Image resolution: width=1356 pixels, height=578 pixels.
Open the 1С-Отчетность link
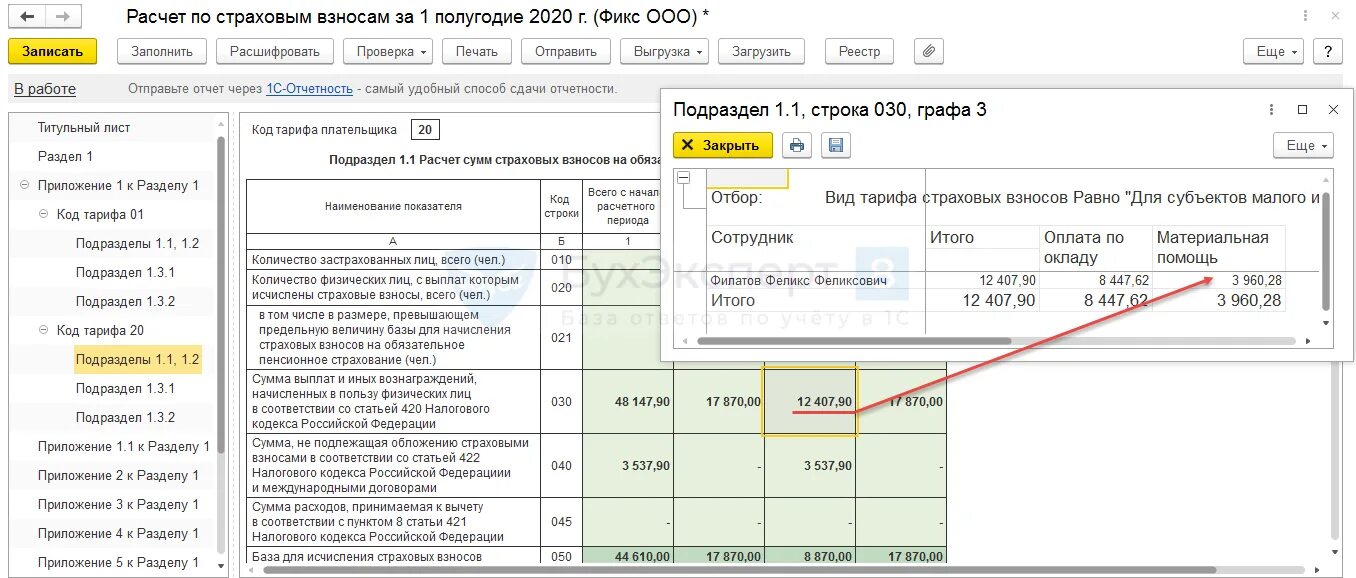[x=309, y=89]
